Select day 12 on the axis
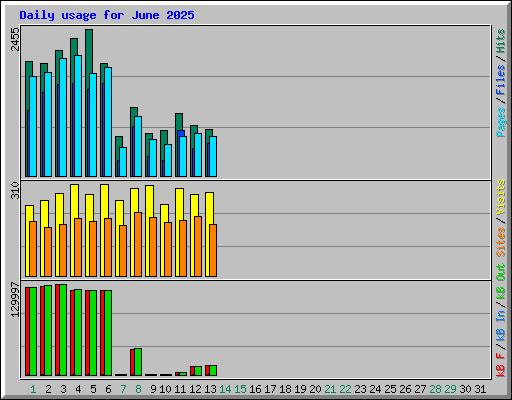This screenshot has width=512, height=400. (x=195, y=389)
